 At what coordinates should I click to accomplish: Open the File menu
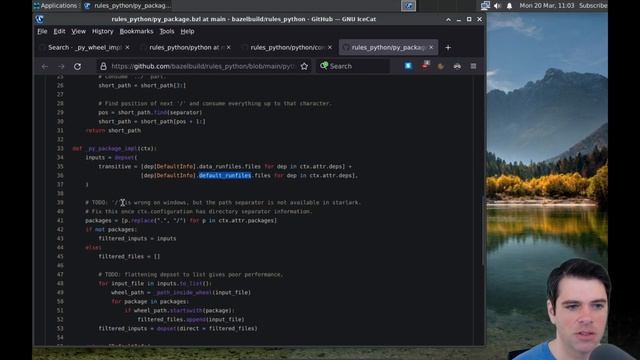pyautogui.click(x=42, y=31)
